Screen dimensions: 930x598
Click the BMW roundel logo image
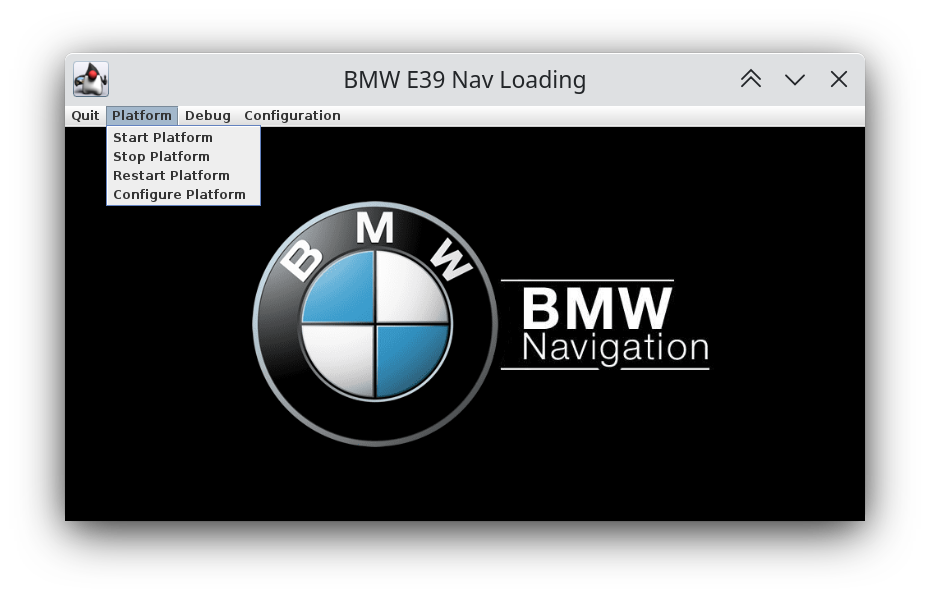(375, 324)
